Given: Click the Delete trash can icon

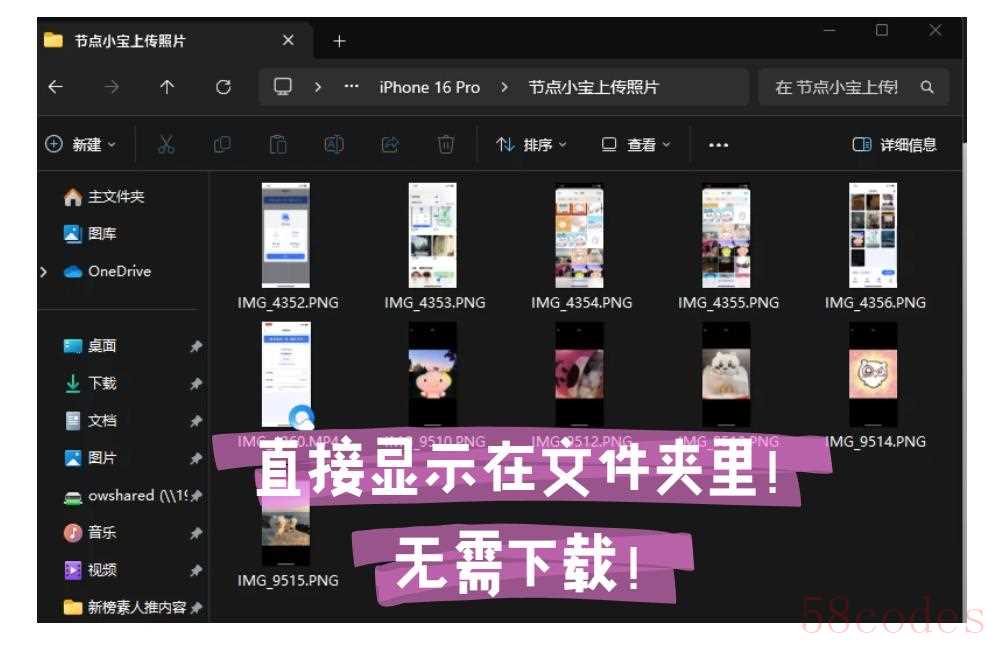Looking at the screenshot, I should (446, 145).
